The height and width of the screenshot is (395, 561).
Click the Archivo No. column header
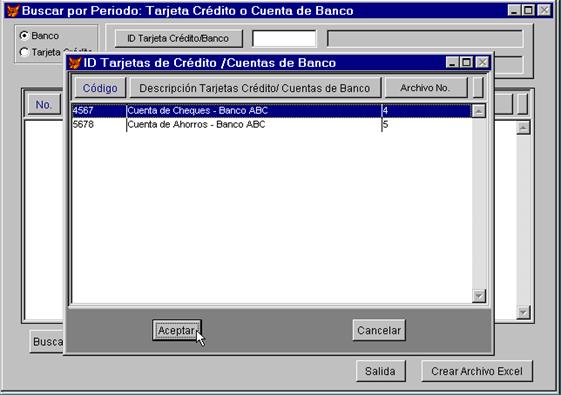click(425, 88)
